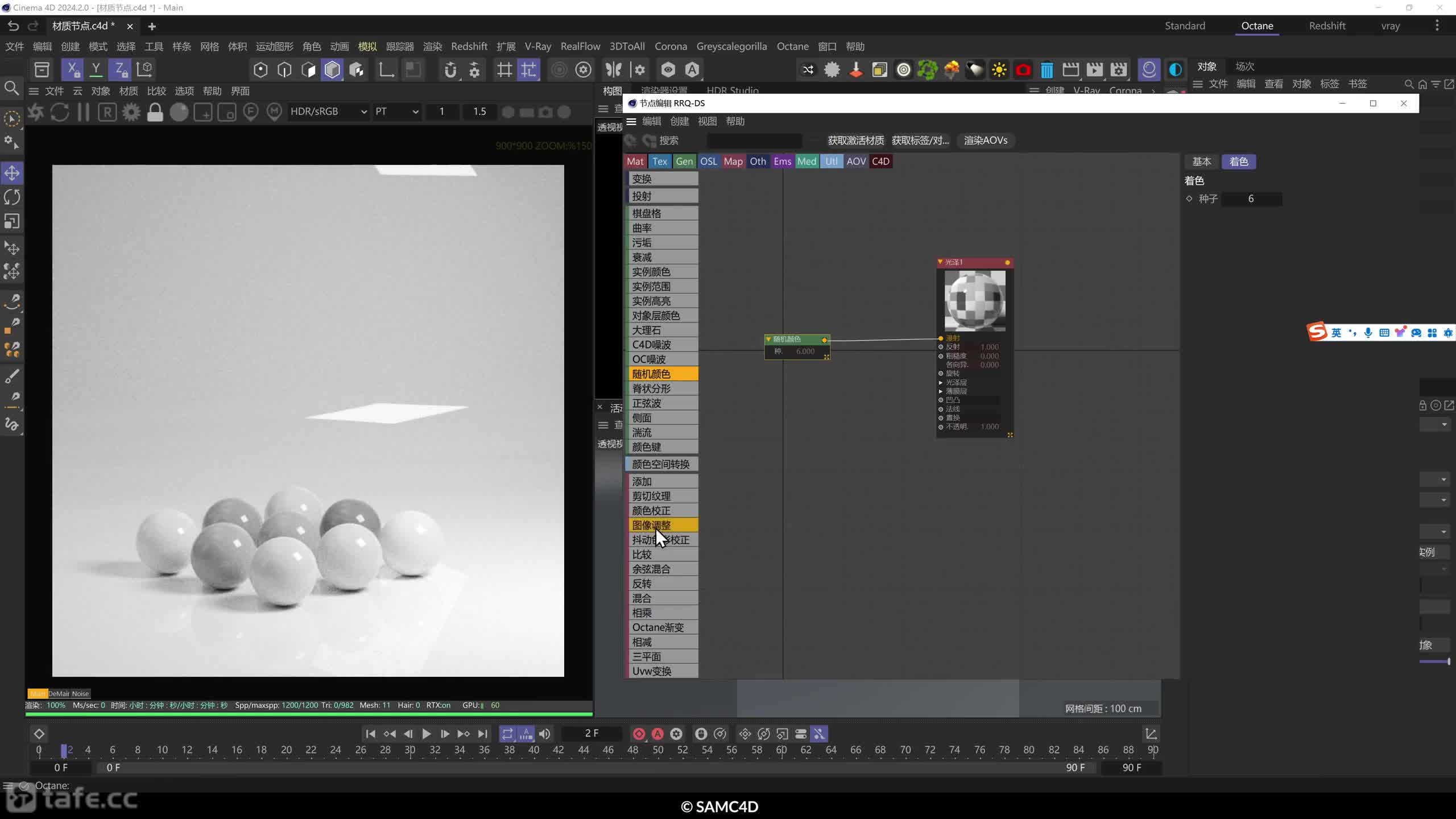This screenshot has height=819, width=1456.
Task: Play the animation forward
Action: [x=426, y=734]
